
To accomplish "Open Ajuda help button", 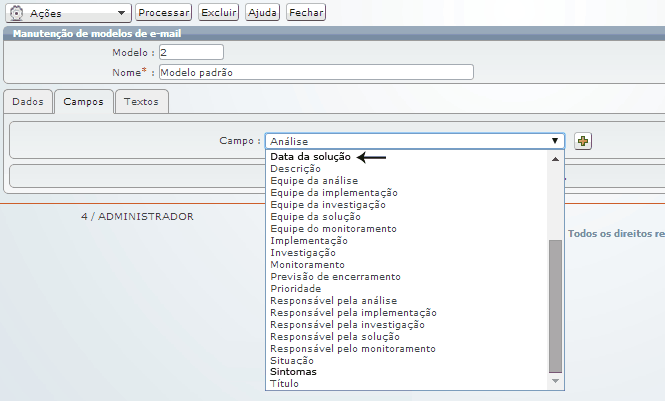I will point(262,13).
